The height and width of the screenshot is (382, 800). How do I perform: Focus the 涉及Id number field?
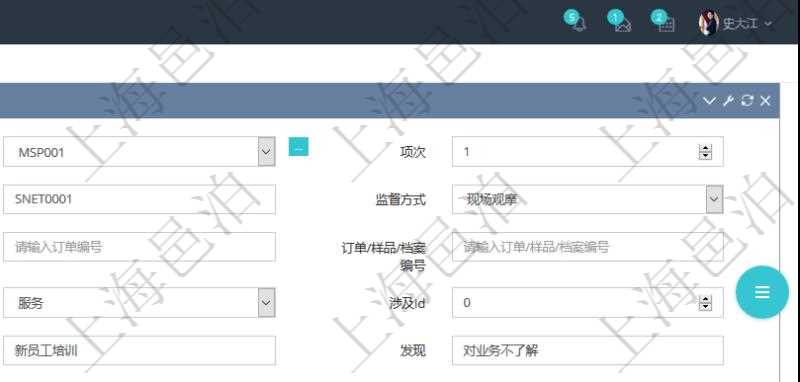coord(587,302)
